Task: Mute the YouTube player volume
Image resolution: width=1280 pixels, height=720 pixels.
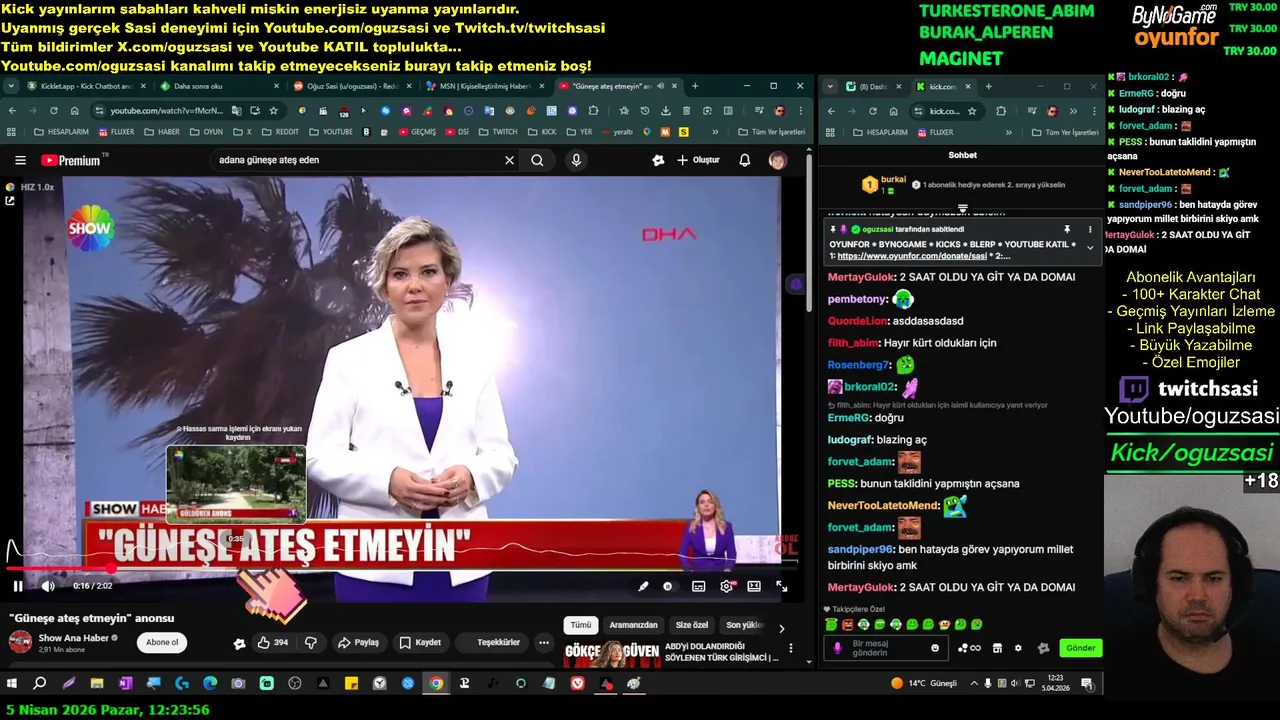Action: point(47,586)
